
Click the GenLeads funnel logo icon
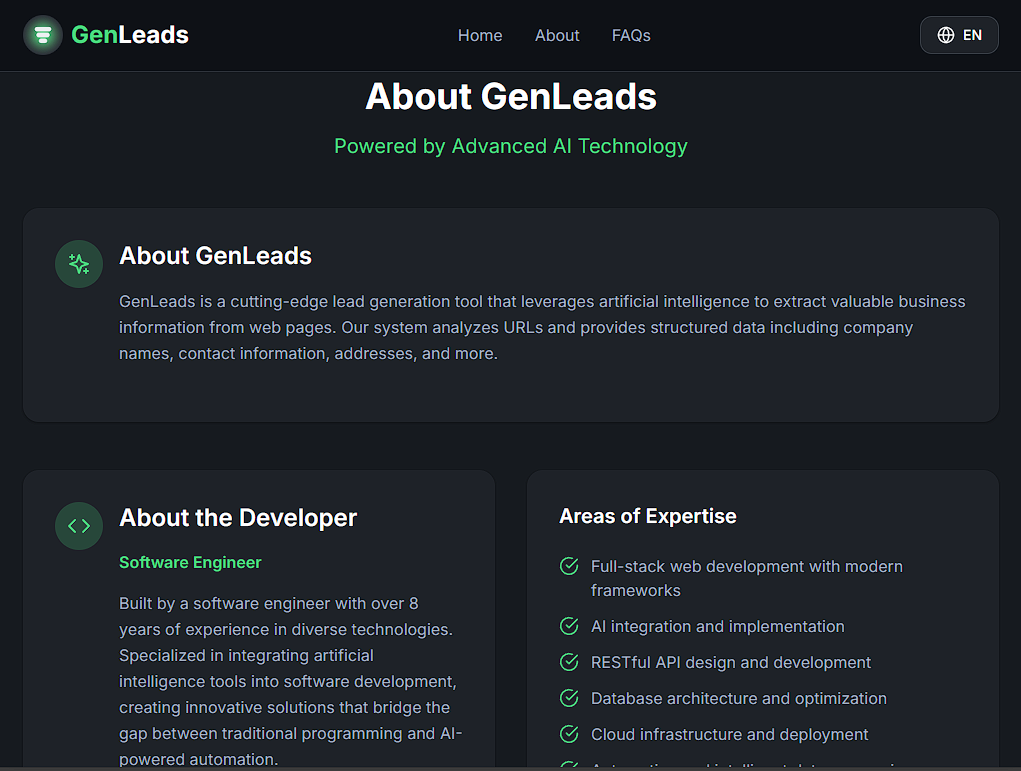(x=43, y=35)
